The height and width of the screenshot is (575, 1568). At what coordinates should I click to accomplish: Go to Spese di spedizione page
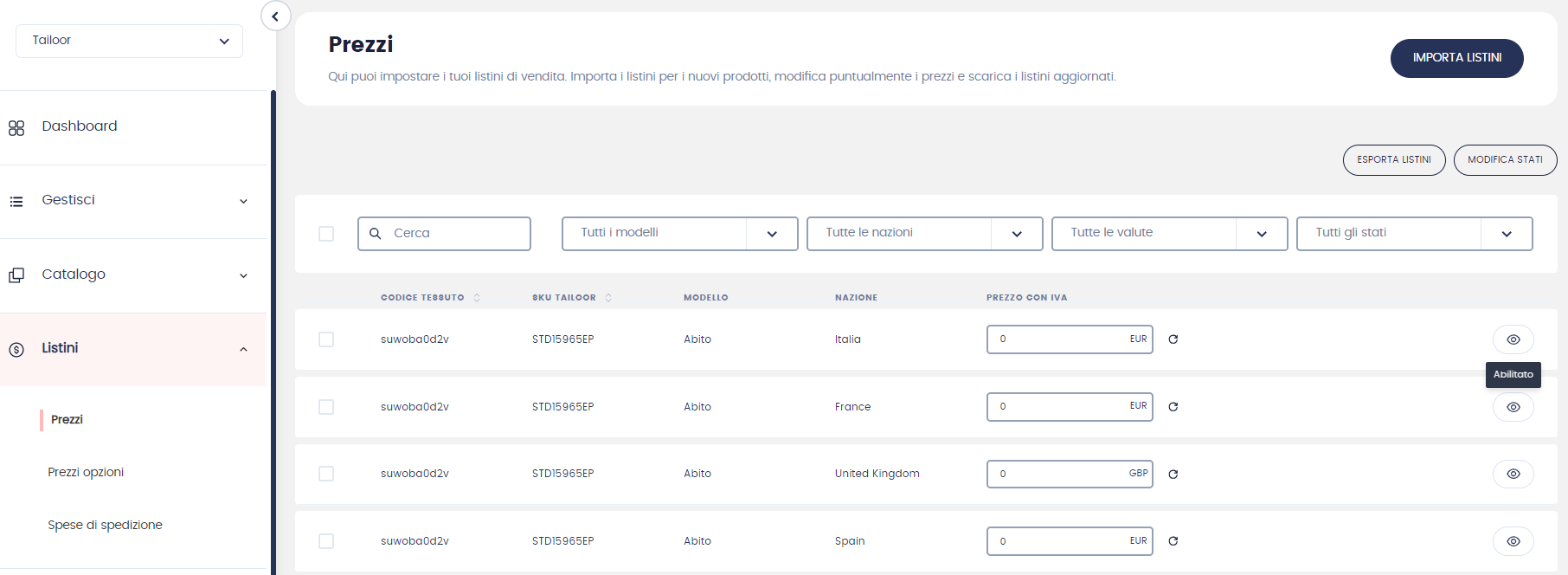pos(105,525)
